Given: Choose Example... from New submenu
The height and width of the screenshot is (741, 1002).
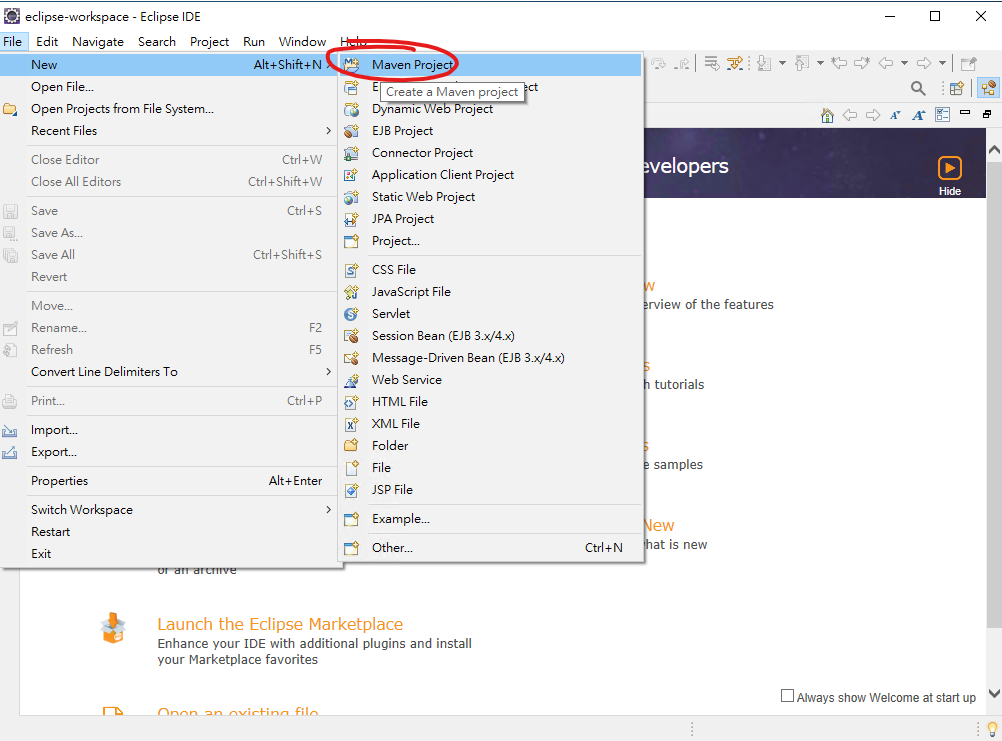Looking at the screenshot, I should tap(490, 519).
